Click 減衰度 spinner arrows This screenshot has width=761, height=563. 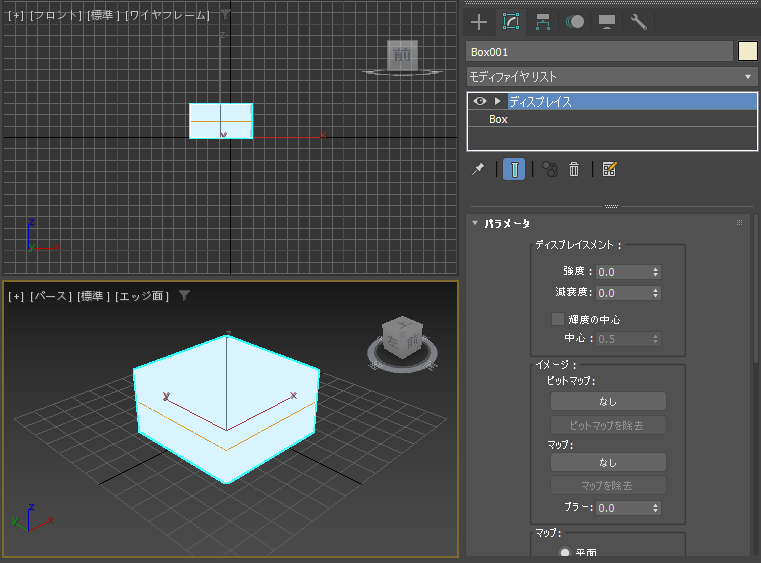point(656,293)
